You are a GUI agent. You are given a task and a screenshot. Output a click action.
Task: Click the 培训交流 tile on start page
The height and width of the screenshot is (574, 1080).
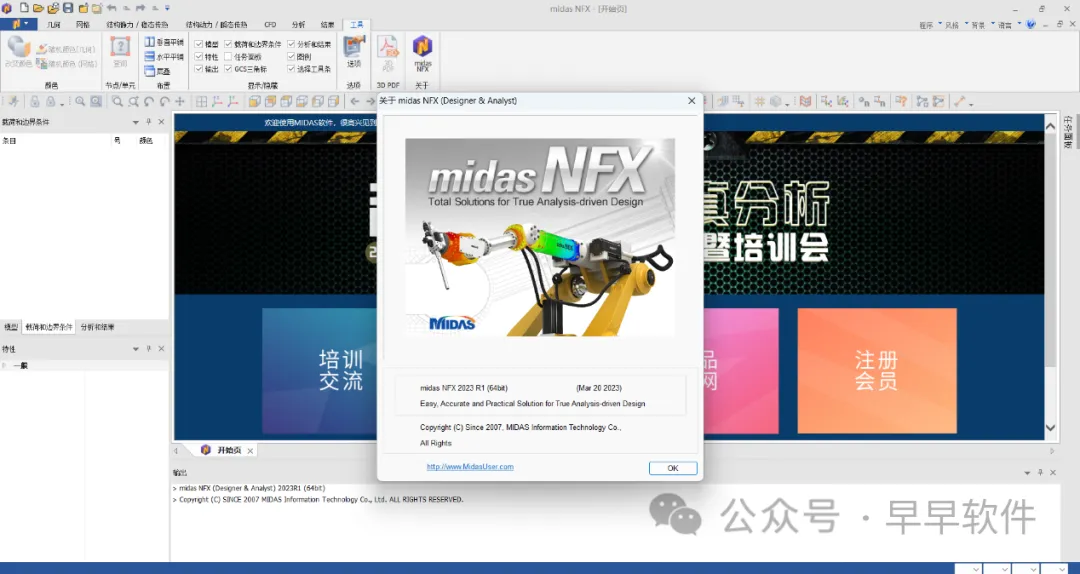tap(320, 371)
